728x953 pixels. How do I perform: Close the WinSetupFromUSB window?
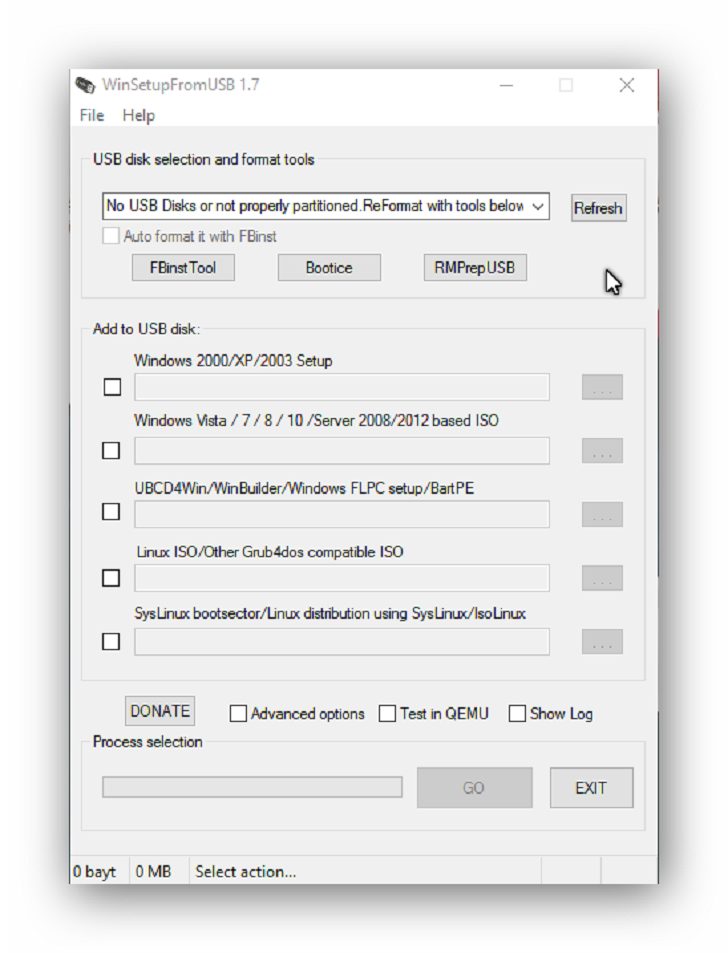pyautogui.click(x=627, y=85)
